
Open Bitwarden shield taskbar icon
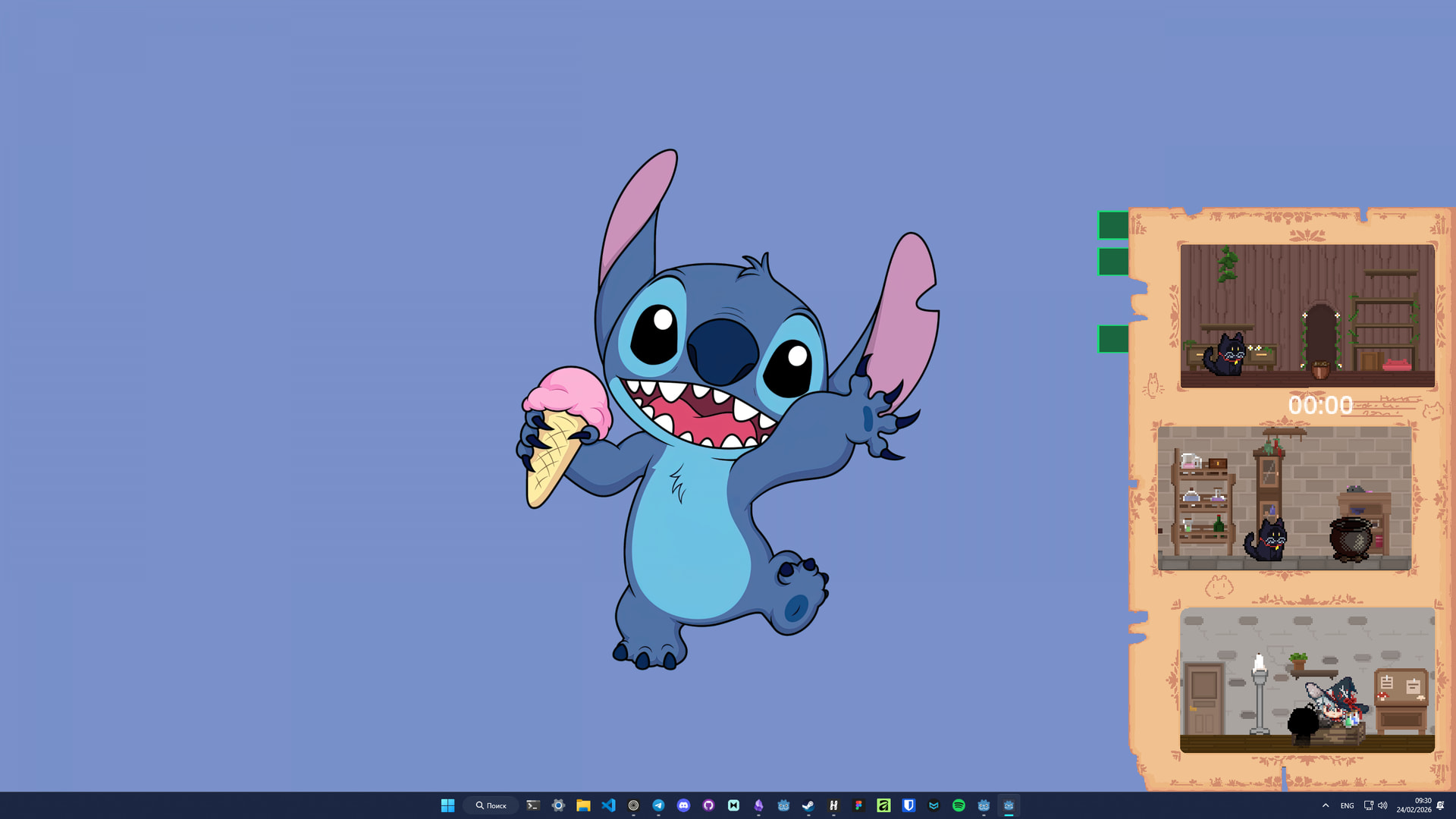coord(908,805)
